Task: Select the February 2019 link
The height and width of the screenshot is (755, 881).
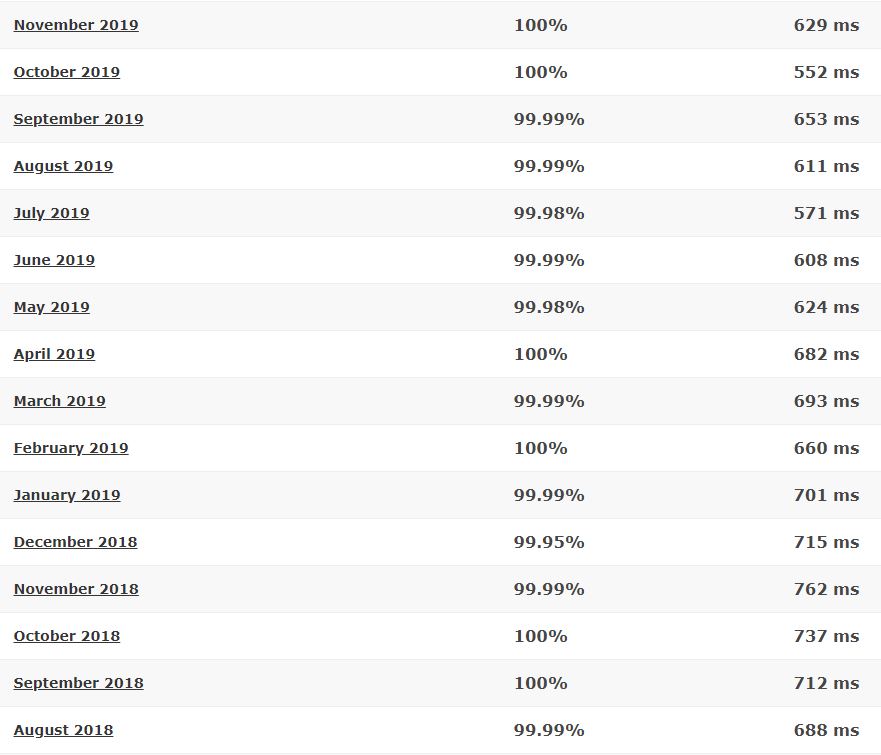Action: pos(71,449)
